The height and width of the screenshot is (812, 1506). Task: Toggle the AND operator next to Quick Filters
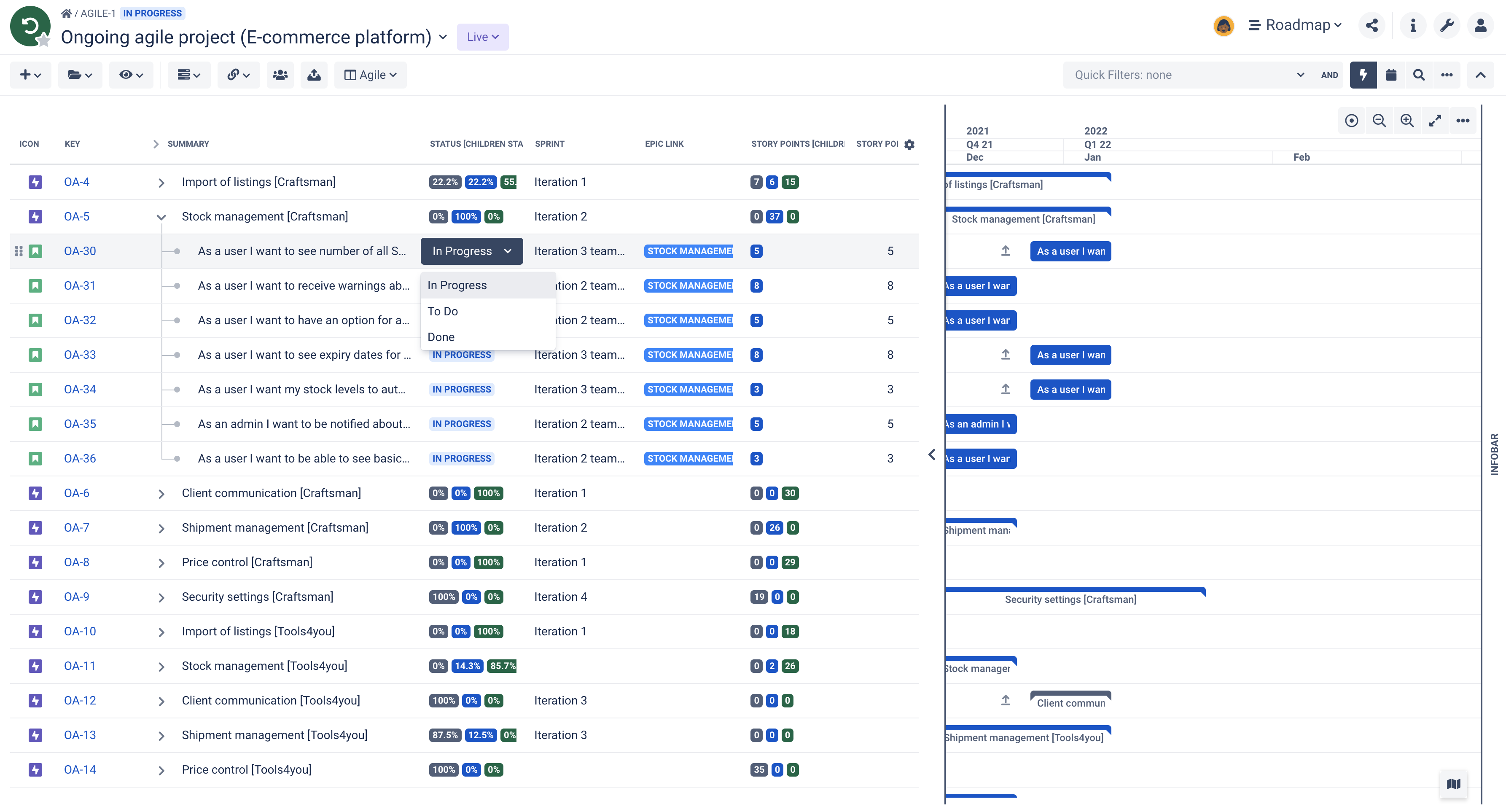1329,75
